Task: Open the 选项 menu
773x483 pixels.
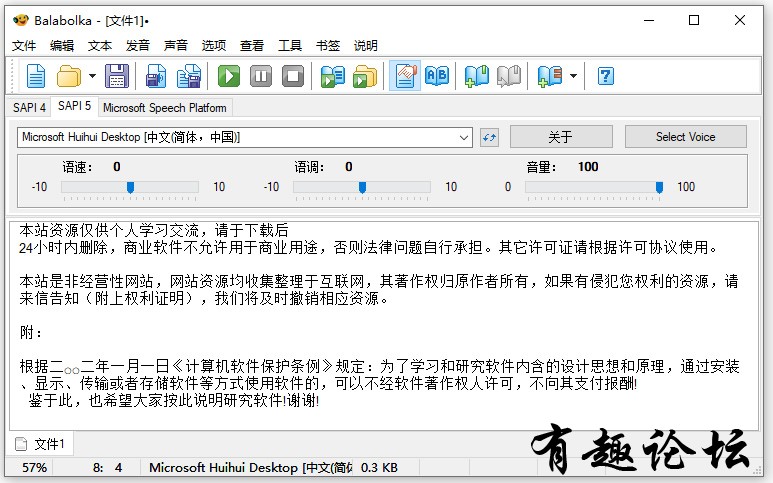Action: pos(213,46)
